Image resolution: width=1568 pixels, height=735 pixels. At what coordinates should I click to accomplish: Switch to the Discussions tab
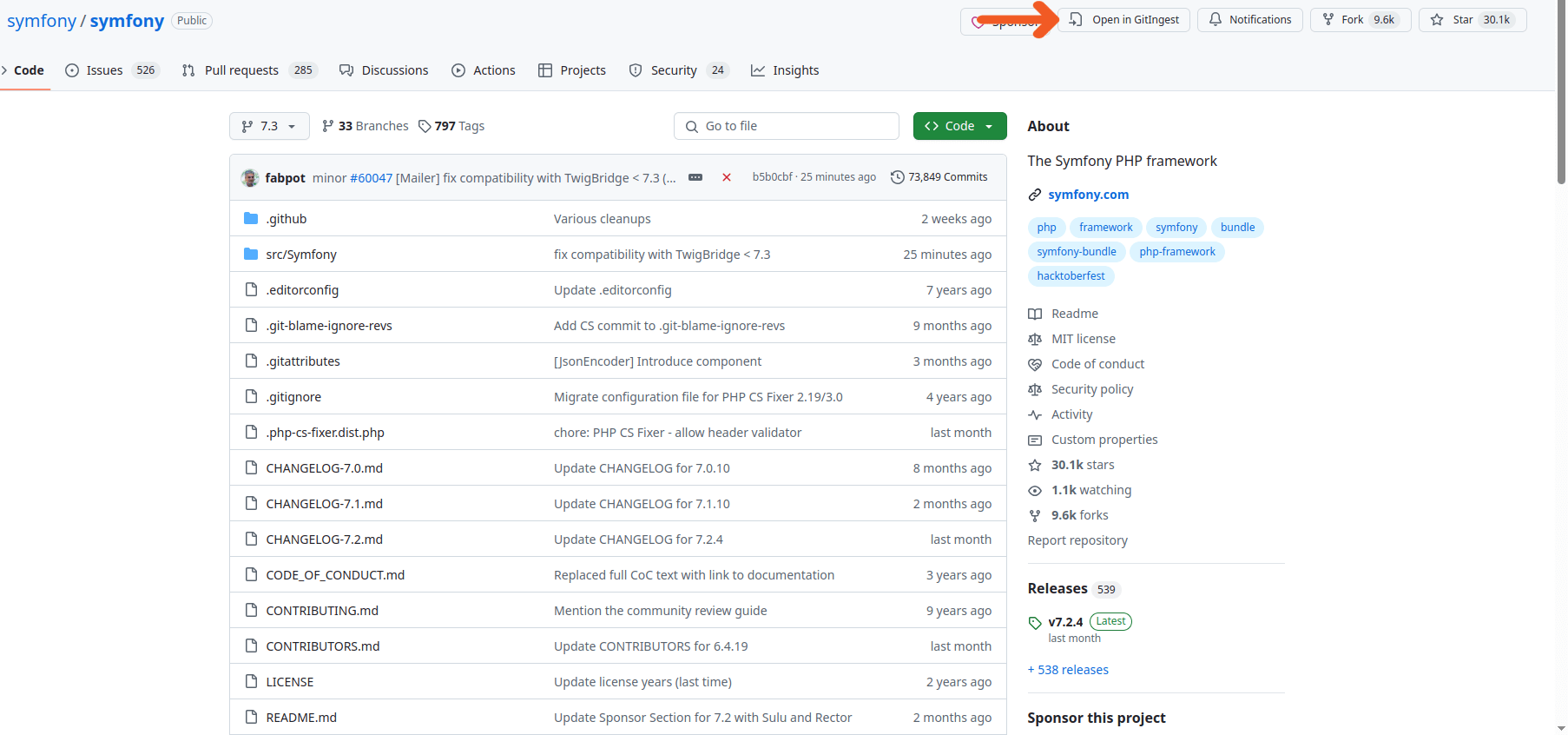pos(384,70)
